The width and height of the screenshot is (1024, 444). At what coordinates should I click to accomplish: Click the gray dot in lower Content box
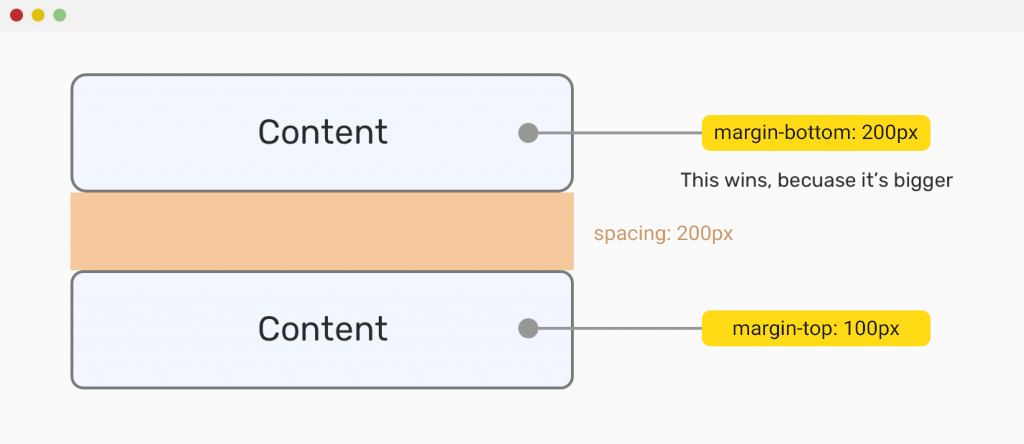(x=529, y=328)
